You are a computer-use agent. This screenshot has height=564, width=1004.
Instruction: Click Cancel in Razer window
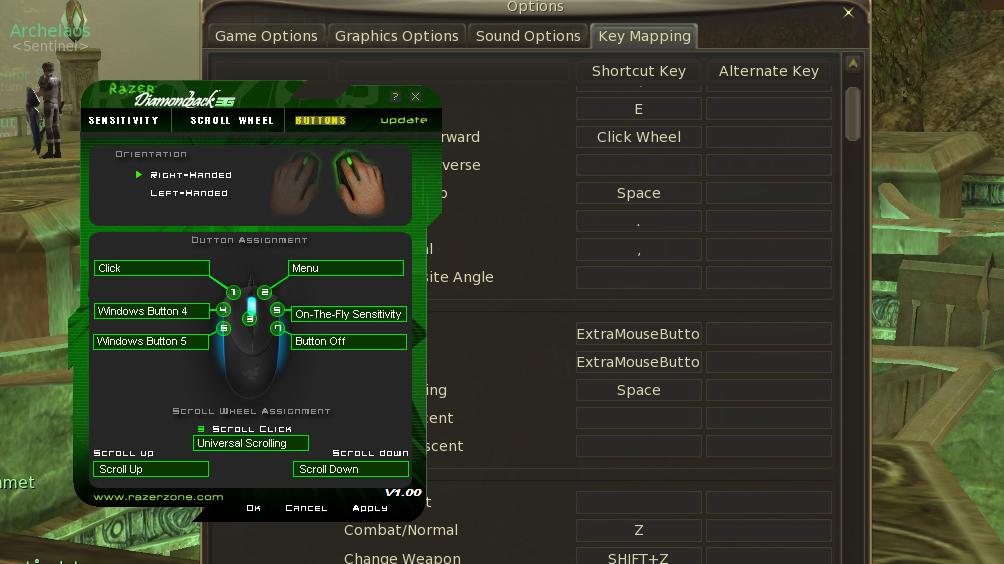pos(306,508)
